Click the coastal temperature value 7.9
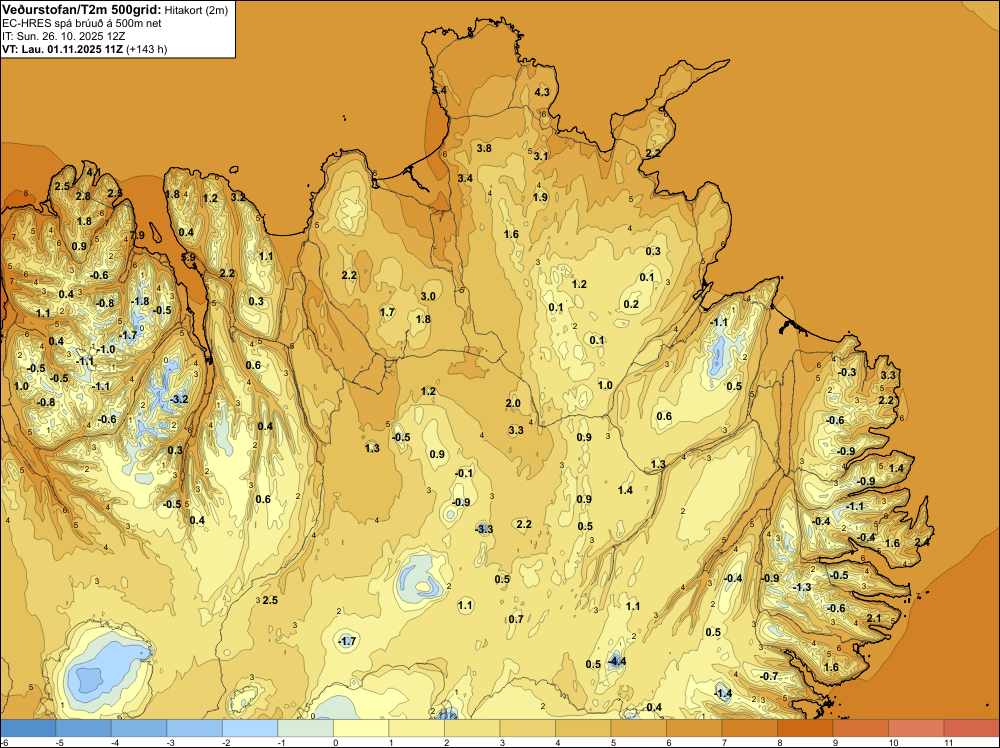This screenshot has width=1000, height=748. coord(137,235)
